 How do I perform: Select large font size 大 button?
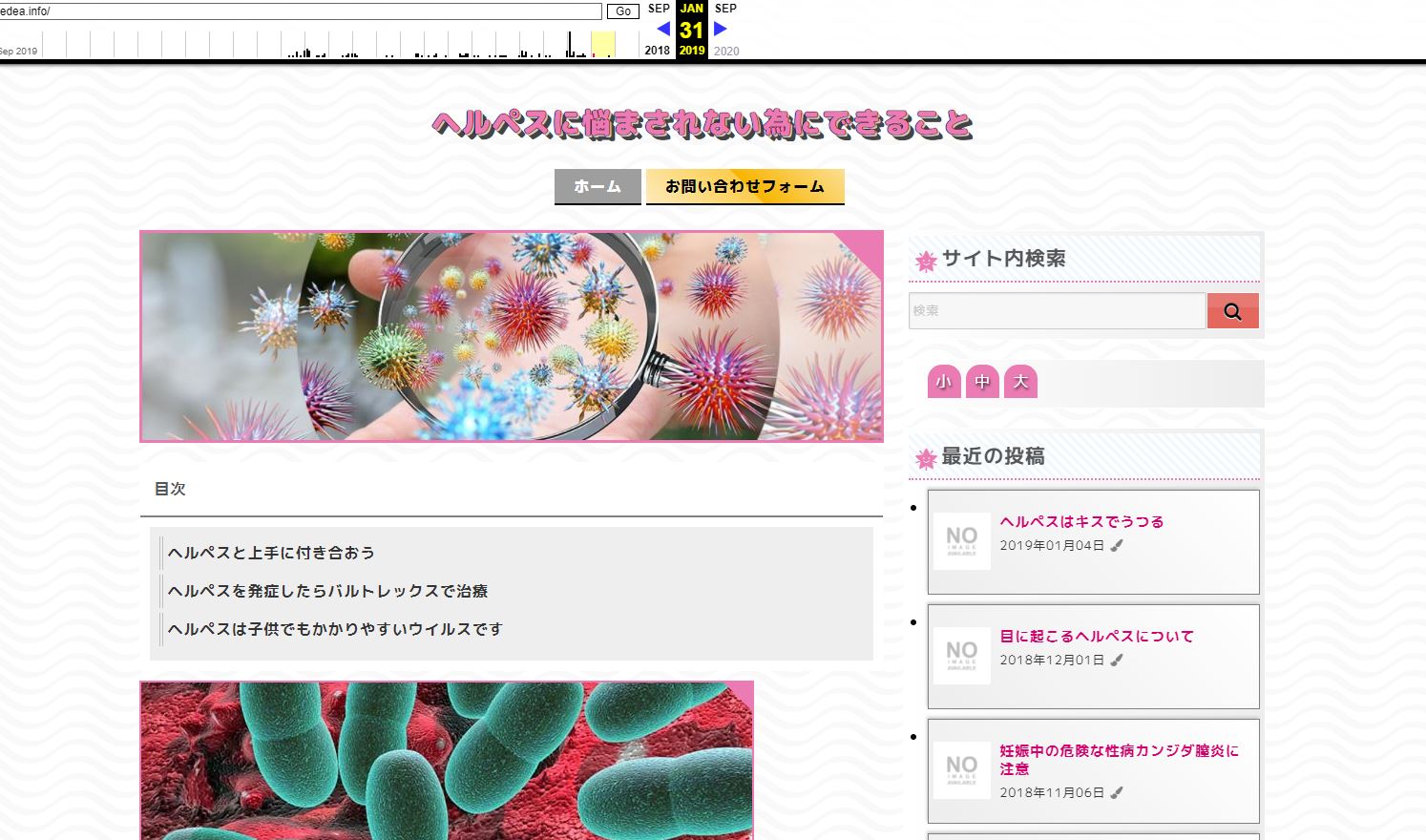tap(1020, 382)
